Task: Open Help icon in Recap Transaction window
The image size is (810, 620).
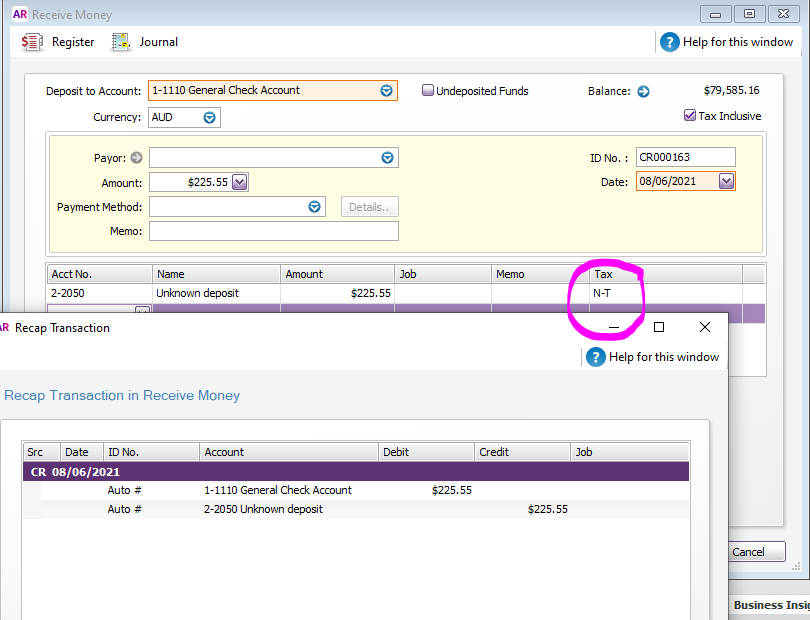Action: (596, 357)
